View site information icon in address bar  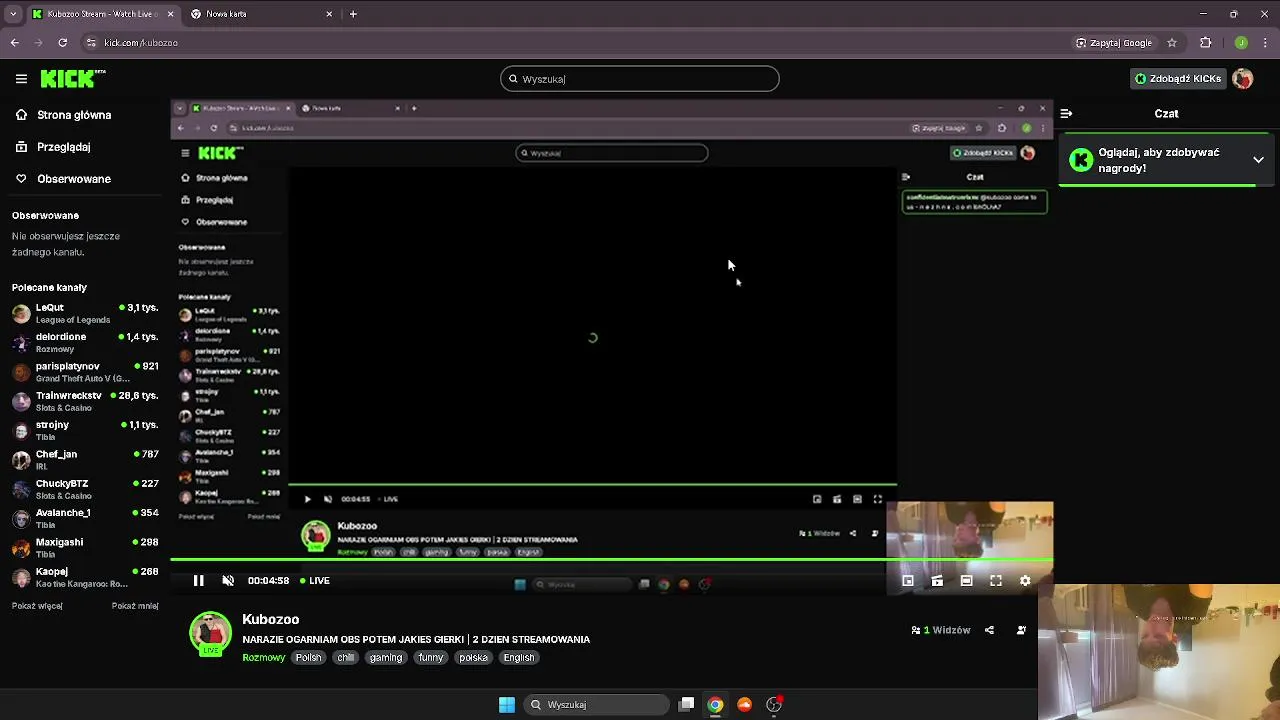[x=91, y=43]
